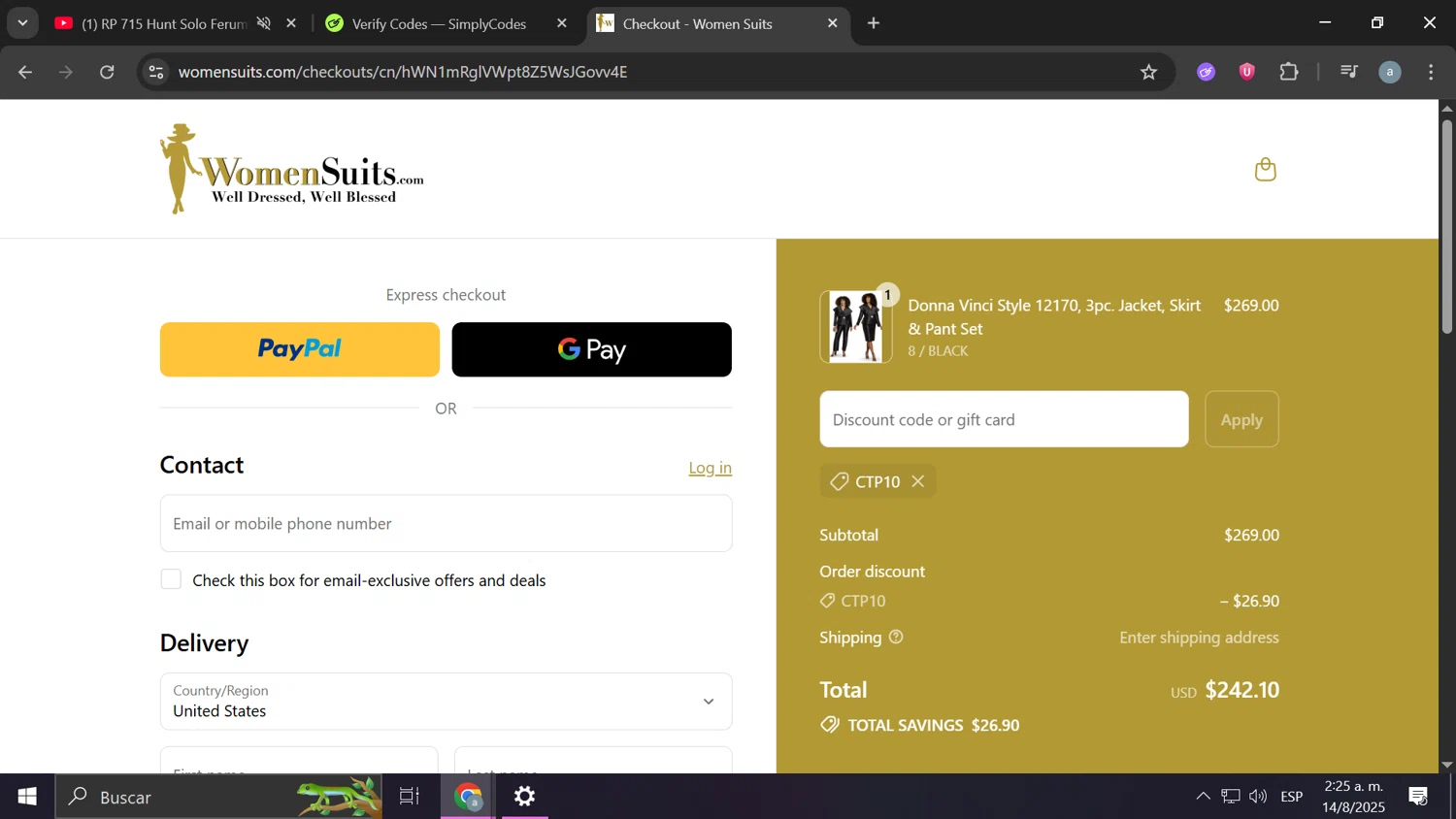This screenshot has width=1456, height=819.
Task: Open the Chrome profile avatar
Action: tap(1390, 72)
